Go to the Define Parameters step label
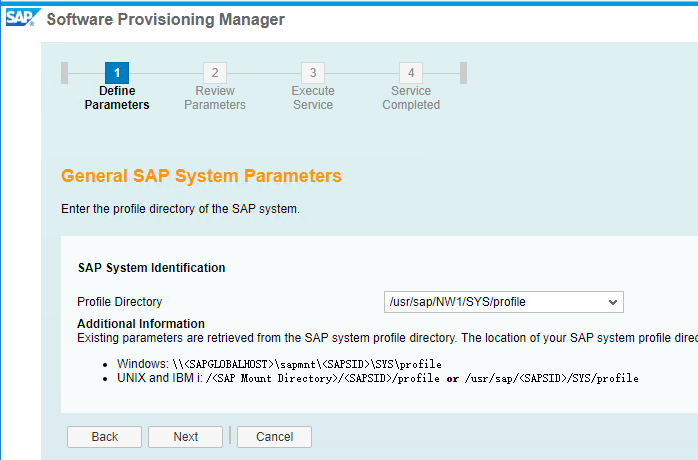Image resolution: width=698 pixels, height=460 pixels. point(117,98)
